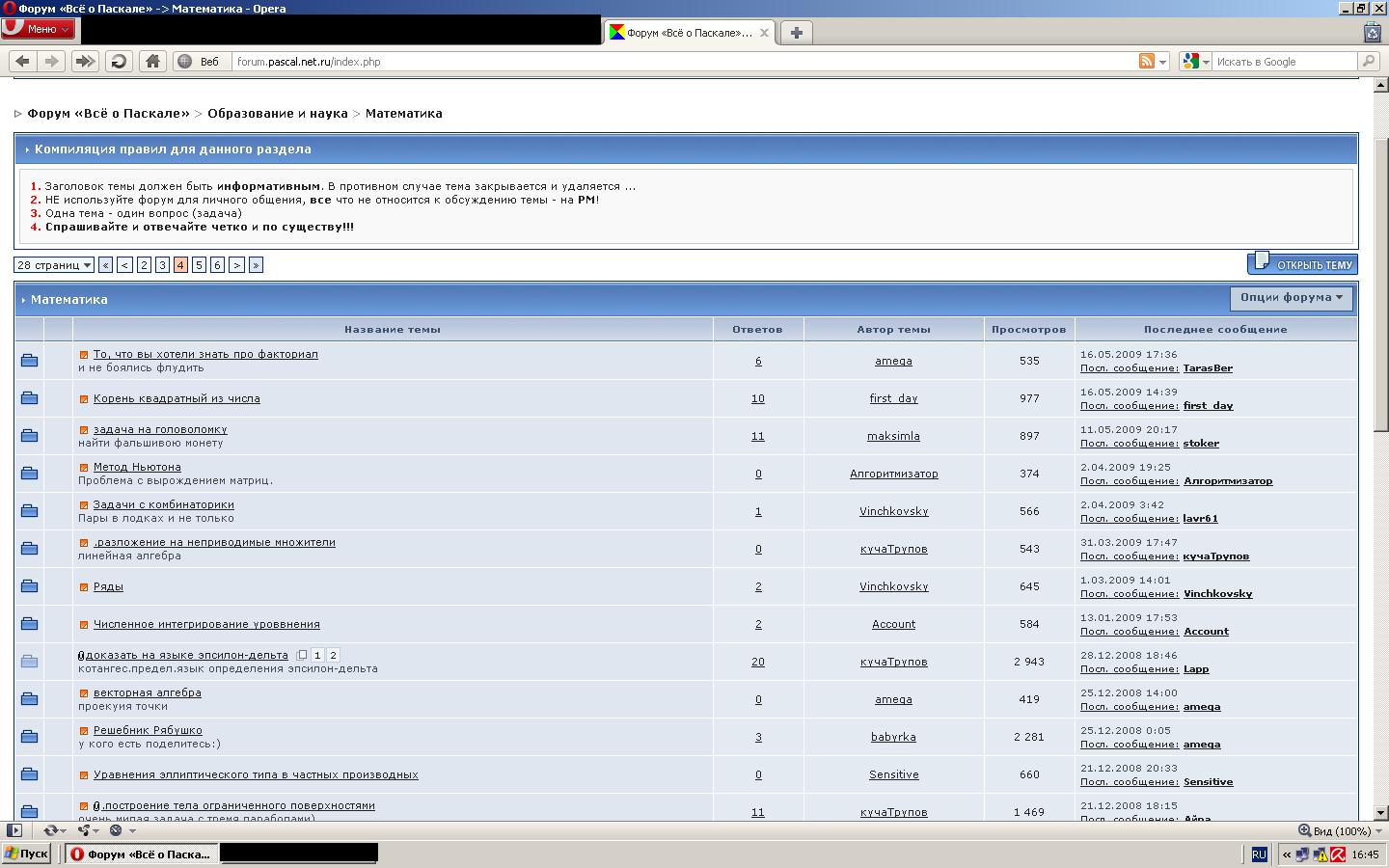Expand the Google search engine dropdown

1196,61
